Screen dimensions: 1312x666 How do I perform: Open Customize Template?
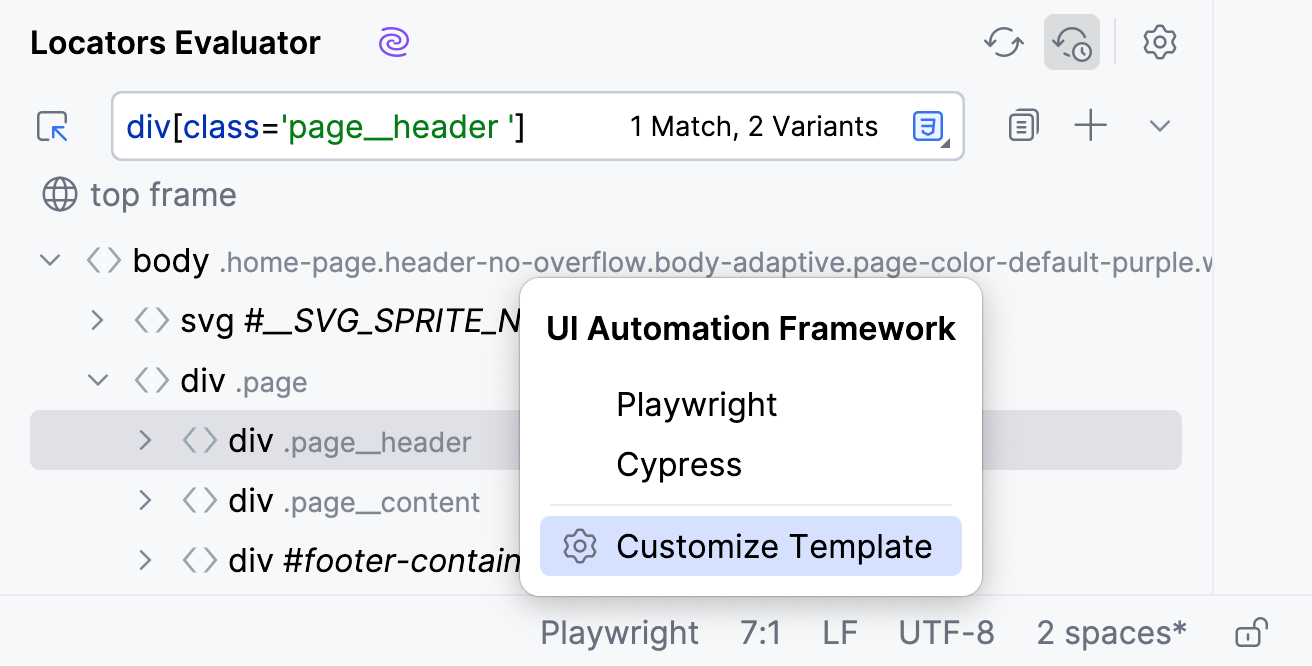click(x=776, y=546)
